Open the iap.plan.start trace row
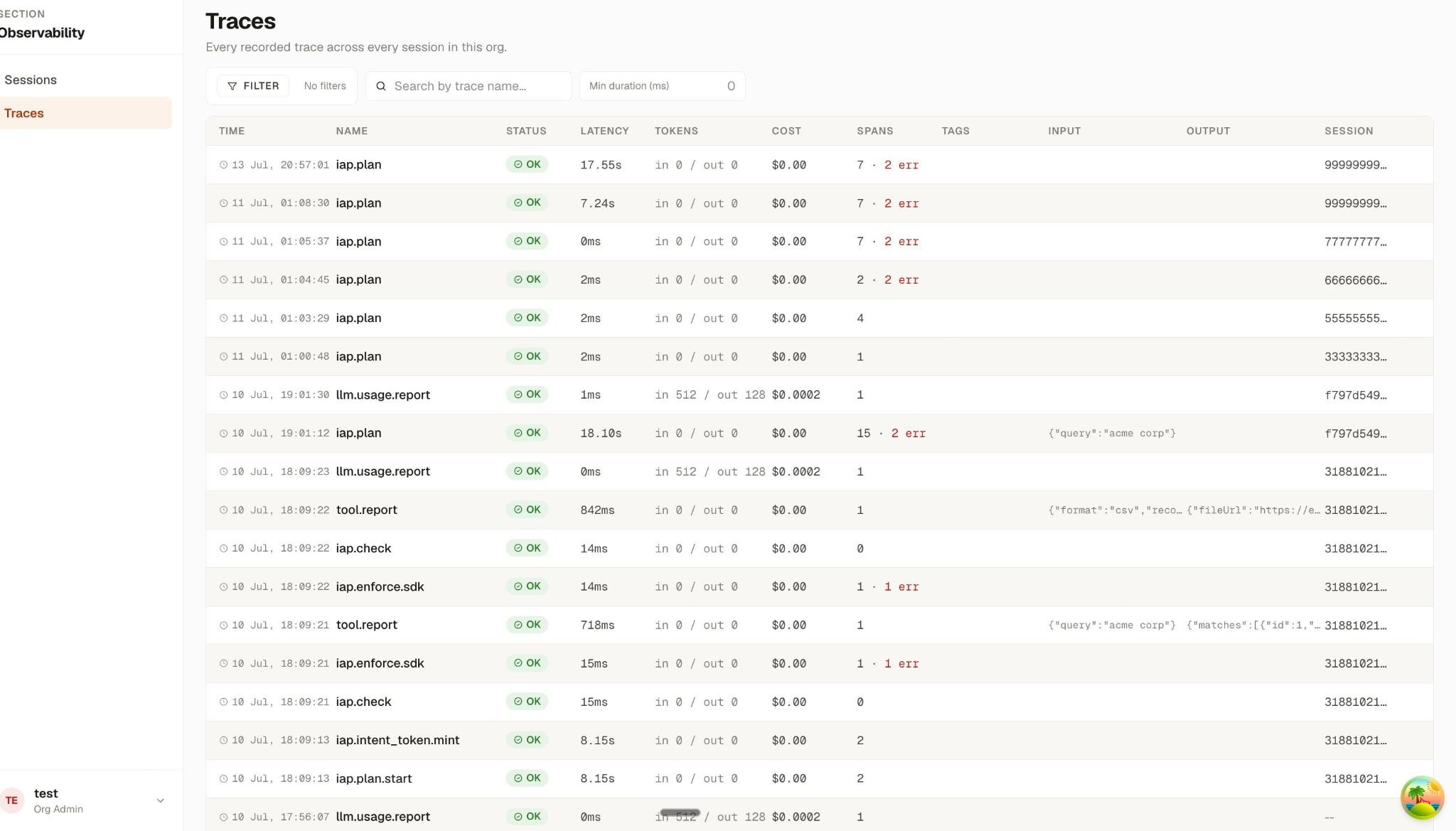 coord(819,778)
